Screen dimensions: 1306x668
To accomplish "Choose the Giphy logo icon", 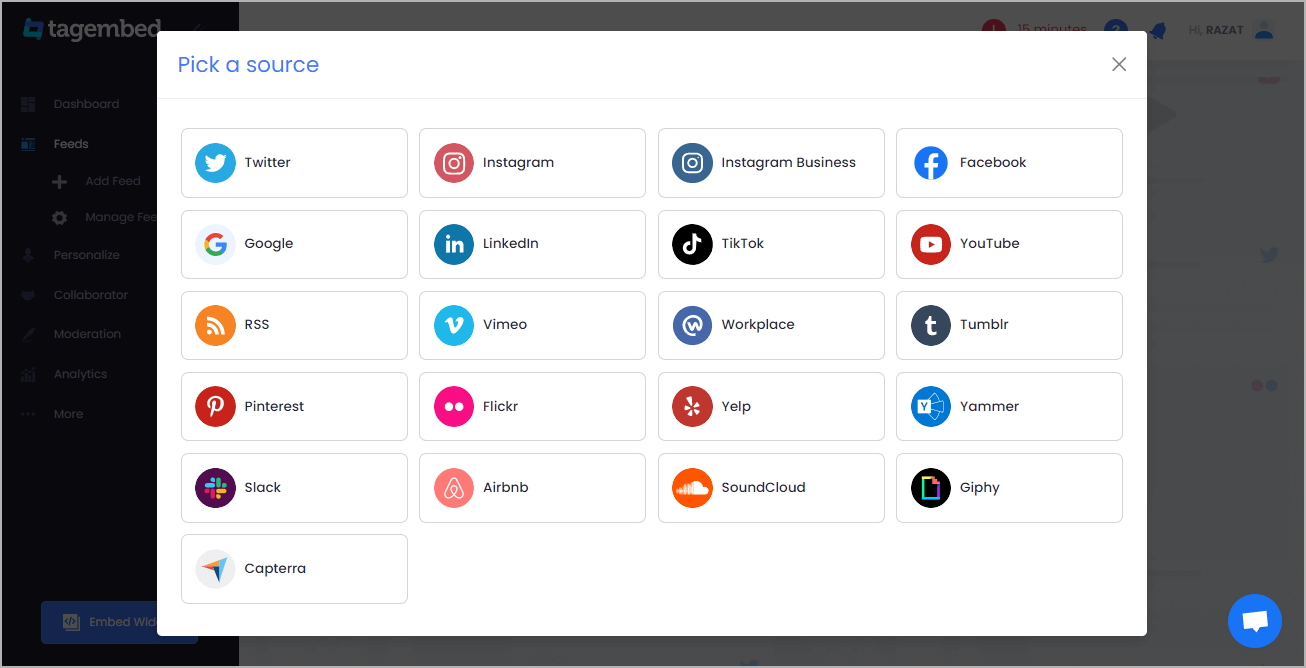I will point(930,488).
